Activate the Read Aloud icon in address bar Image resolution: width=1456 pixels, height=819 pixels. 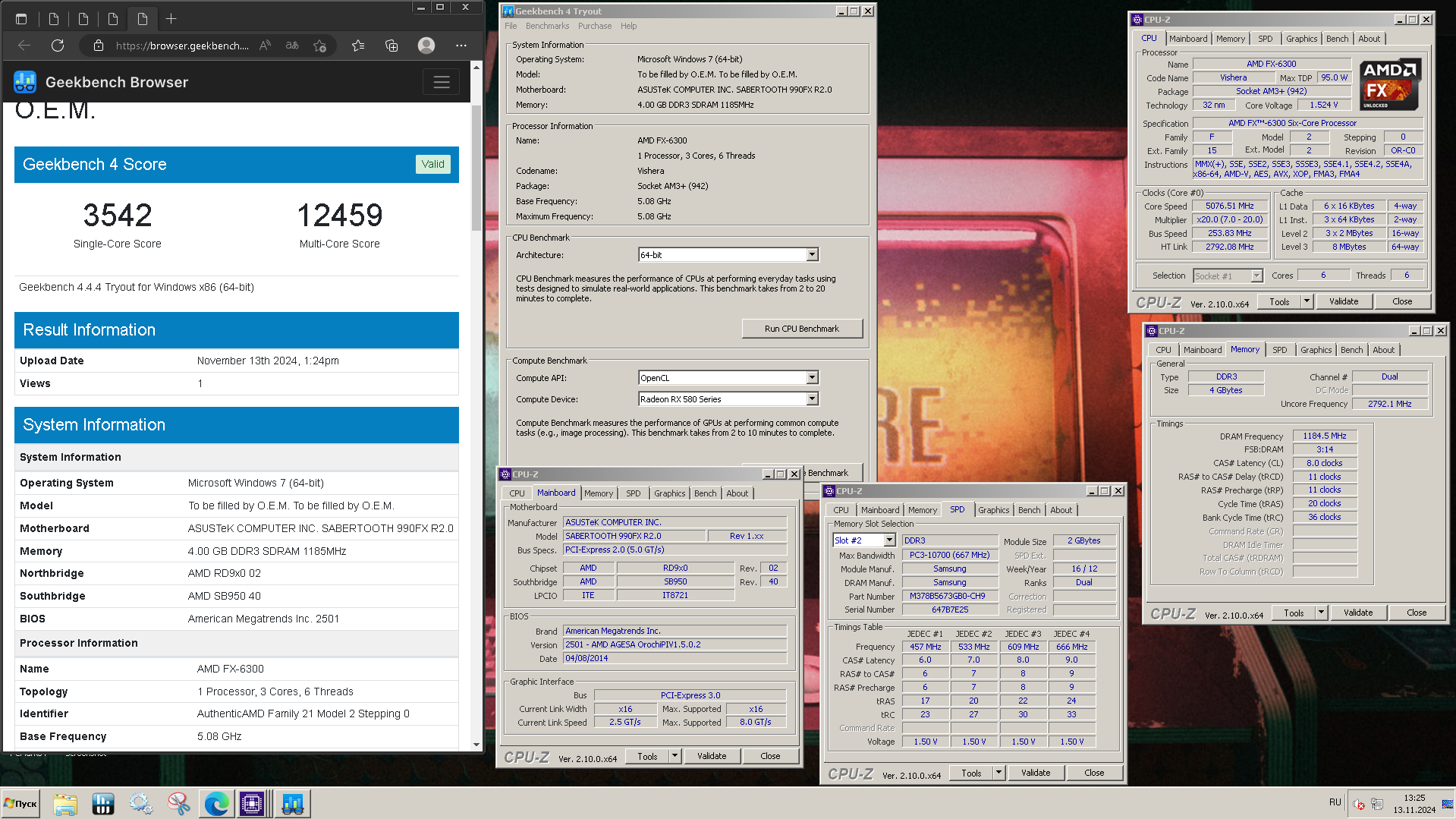click(x=265, y=46)
